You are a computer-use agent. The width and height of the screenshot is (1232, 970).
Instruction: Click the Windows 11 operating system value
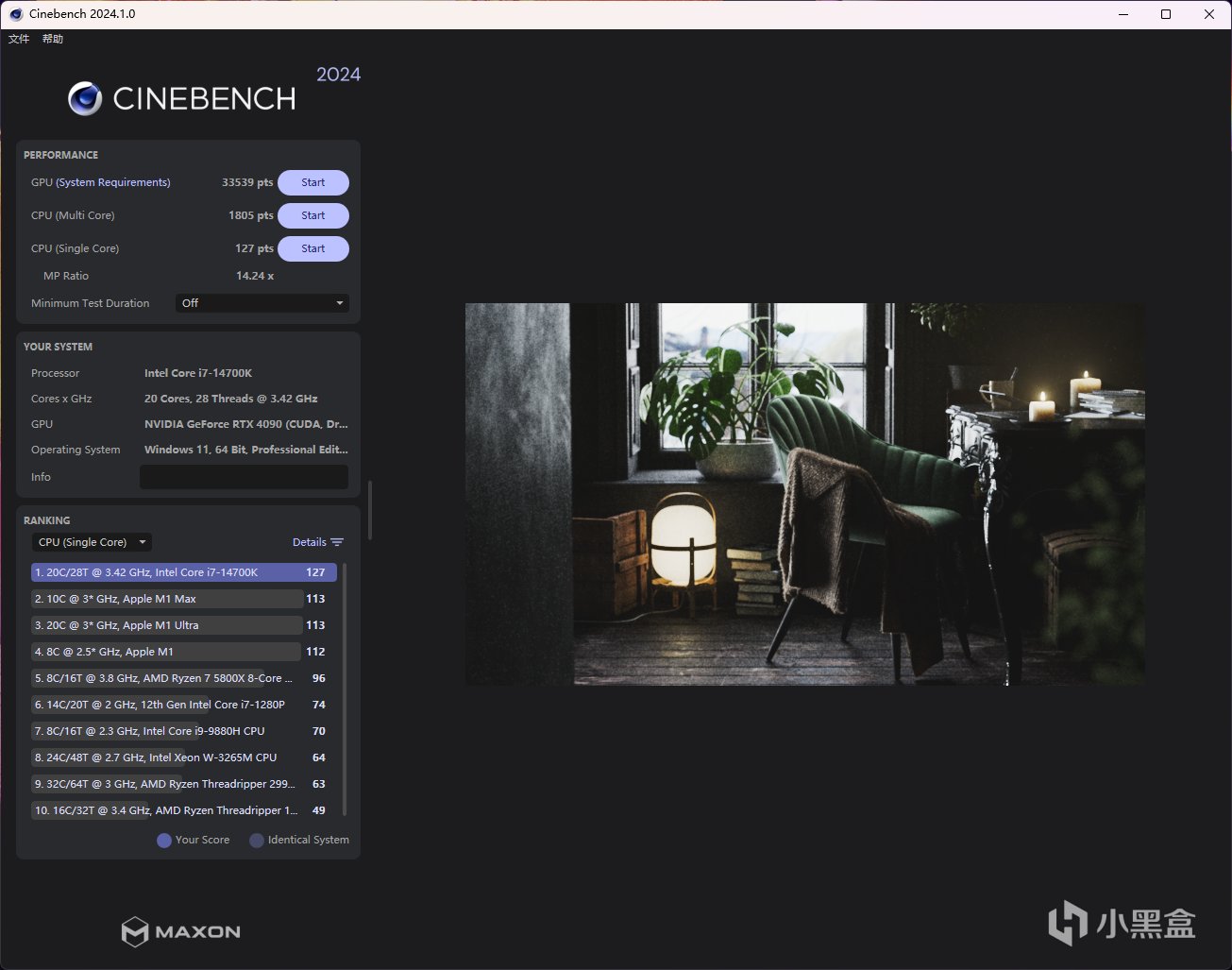[x=246, y=450]
